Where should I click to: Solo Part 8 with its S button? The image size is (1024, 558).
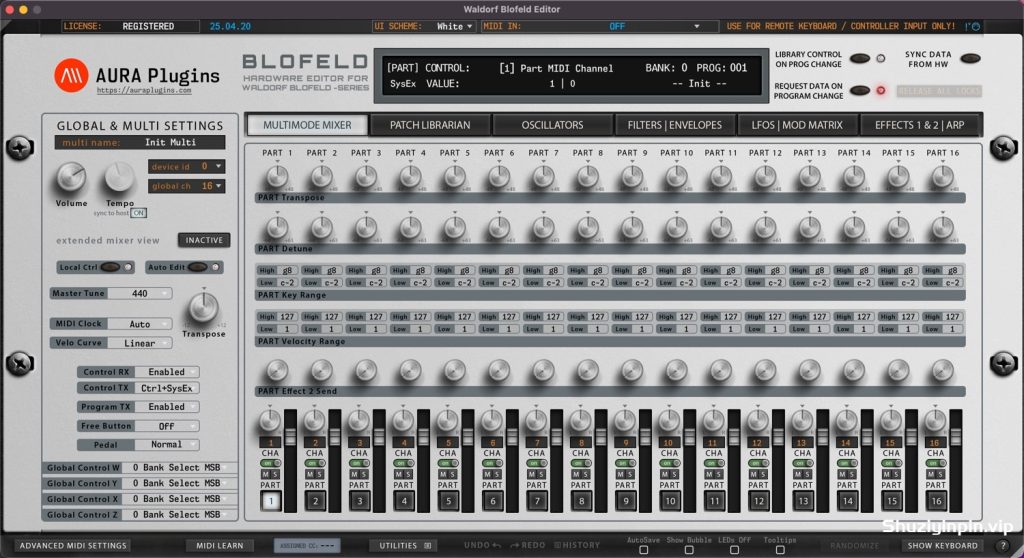click(586, 474)
